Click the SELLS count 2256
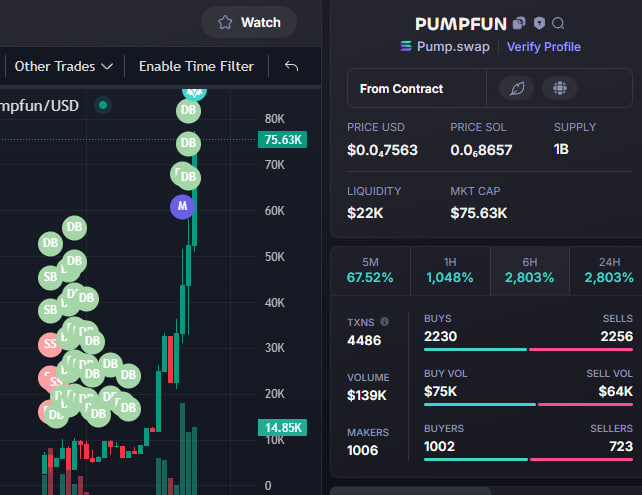The height and width of the screenshot is (495, 642). pos(617,336)
